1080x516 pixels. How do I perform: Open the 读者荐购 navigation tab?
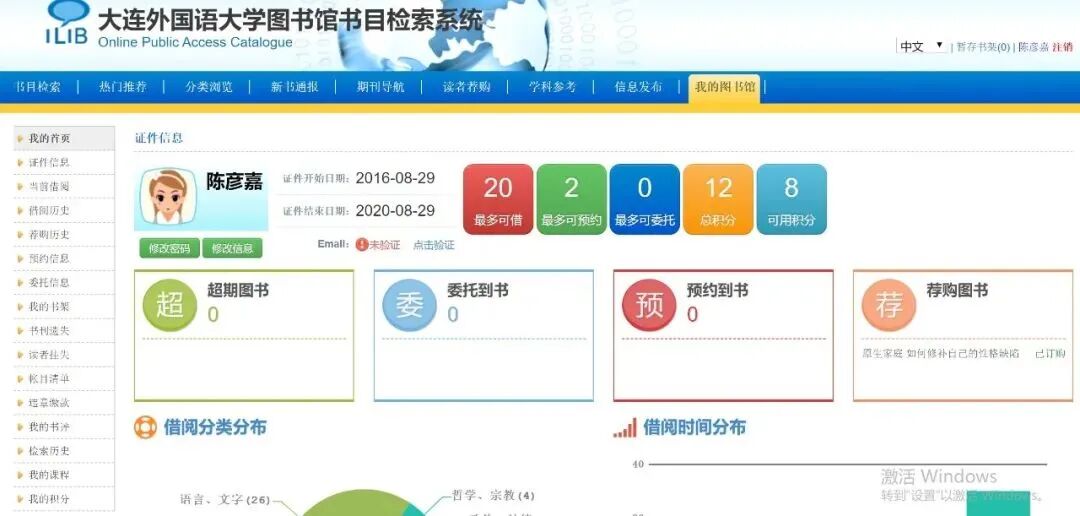pos(466,87)
